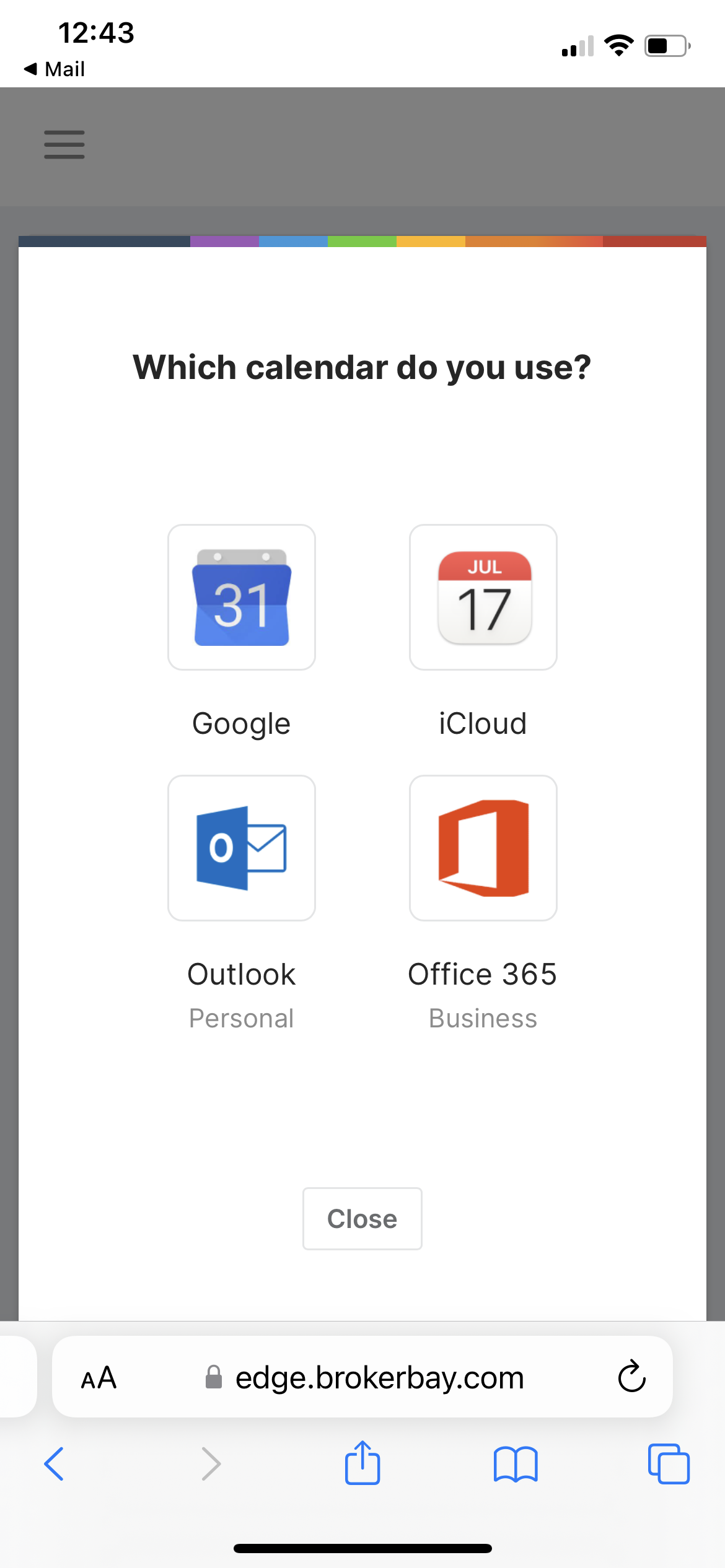Go forward in Safari history
Viewport: 725px width, 1568px height.
tap(211, 1464)
